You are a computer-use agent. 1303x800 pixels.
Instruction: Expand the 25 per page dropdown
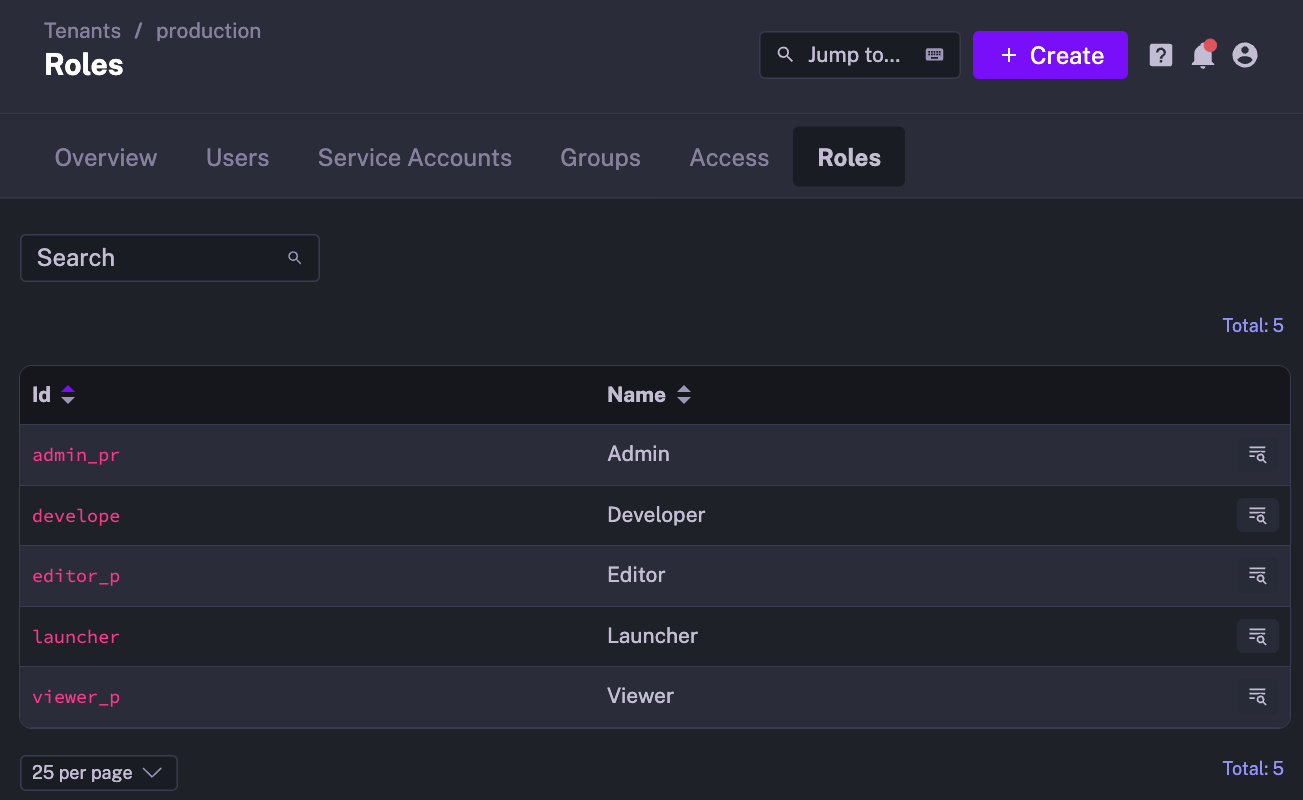[98, 773]
